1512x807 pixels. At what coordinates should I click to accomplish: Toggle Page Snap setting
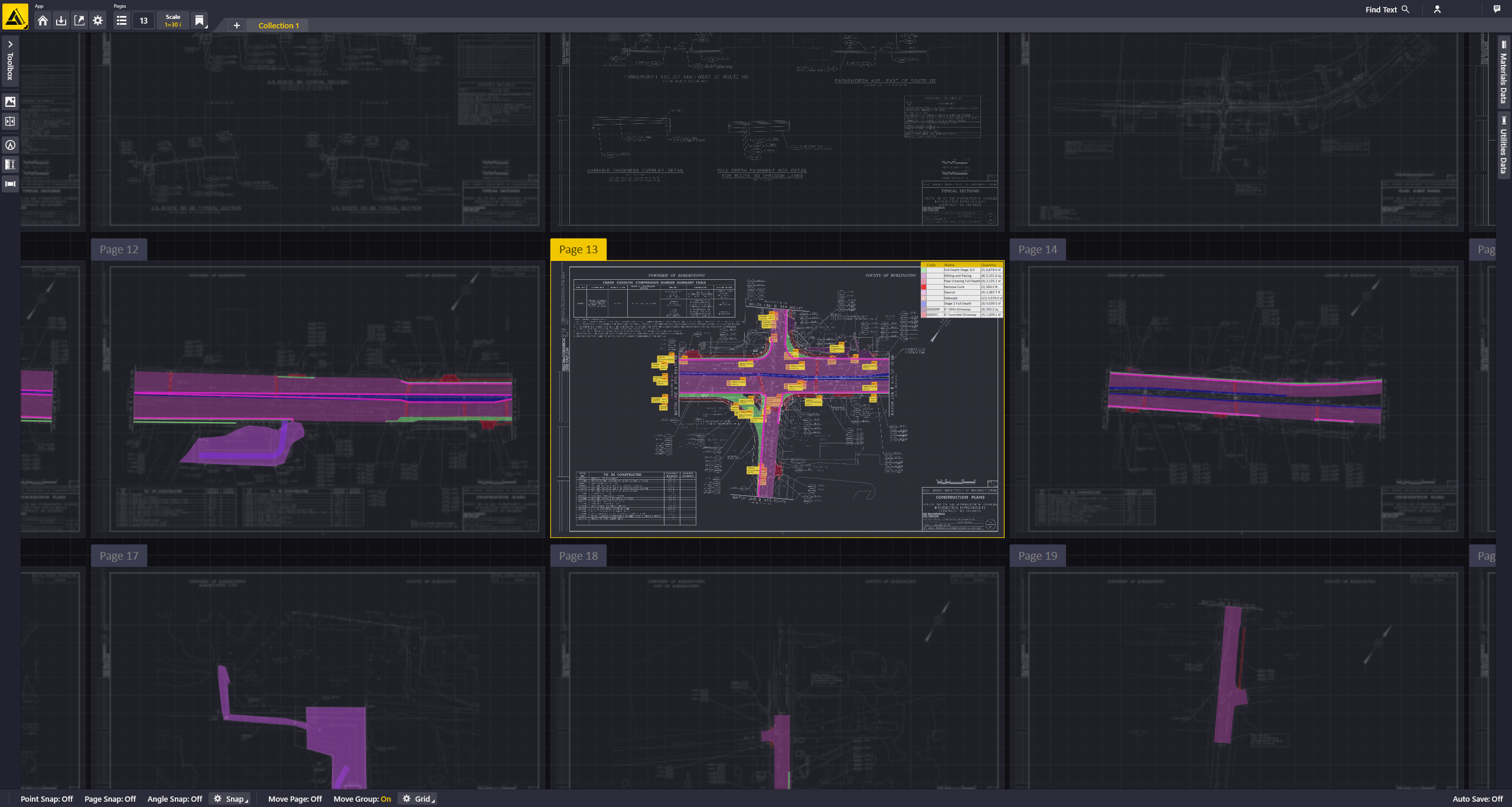pyautogui.click(x=110, y=799)
